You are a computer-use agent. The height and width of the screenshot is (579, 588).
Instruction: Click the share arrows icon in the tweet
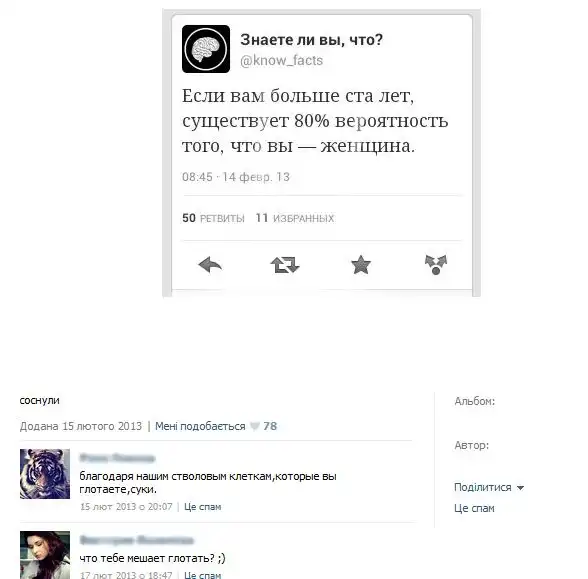click(436, 265)
